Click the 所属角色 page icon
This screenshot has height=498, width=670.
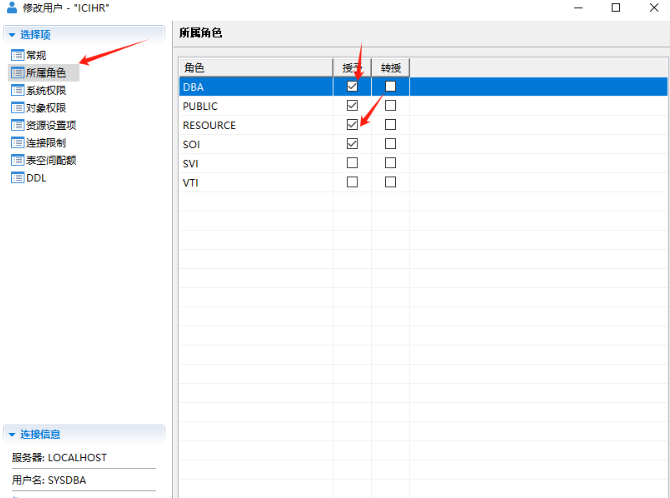[x=18, y=73]
